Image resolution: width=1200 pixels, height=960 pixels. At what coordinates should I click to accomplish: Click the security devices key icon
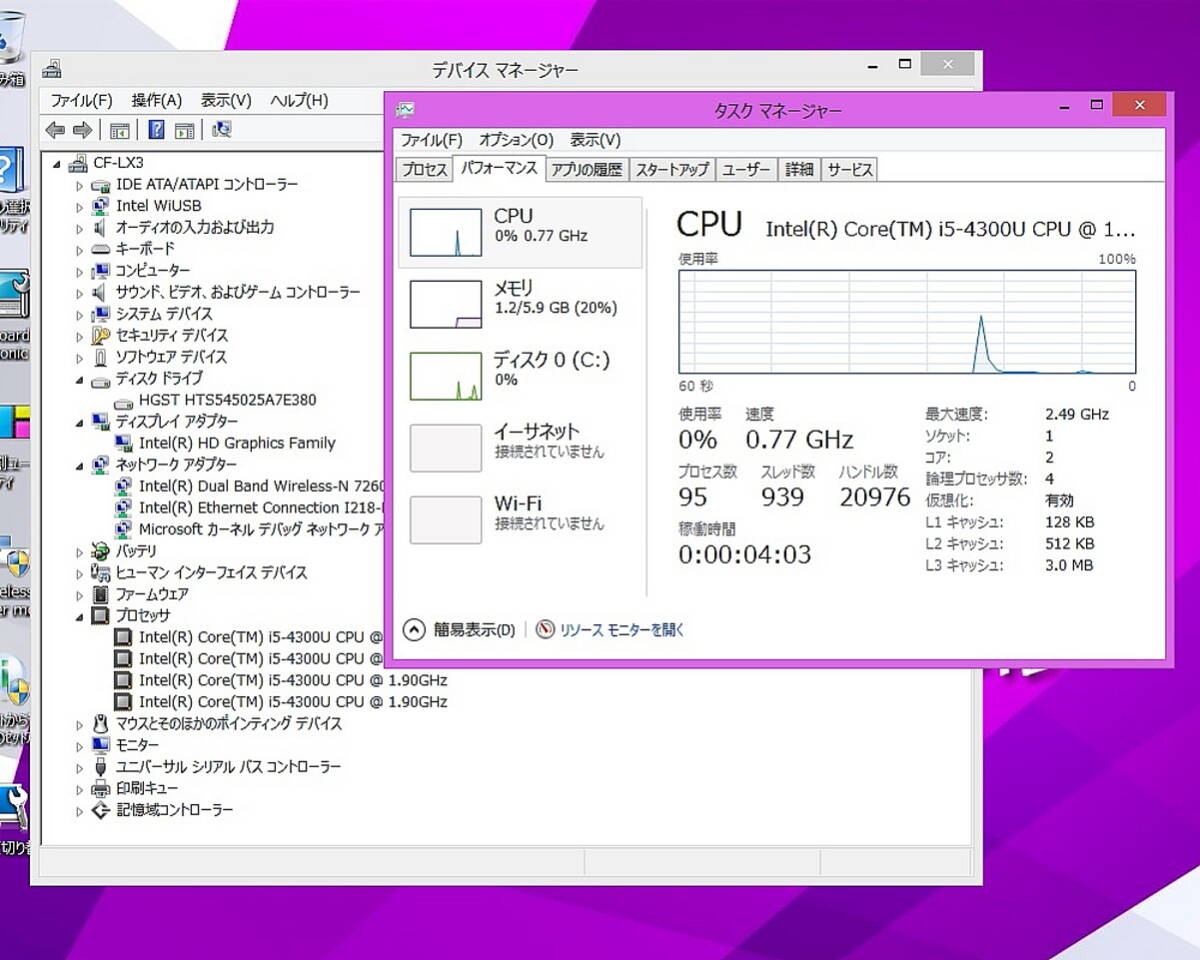click(x=100, y=335)
